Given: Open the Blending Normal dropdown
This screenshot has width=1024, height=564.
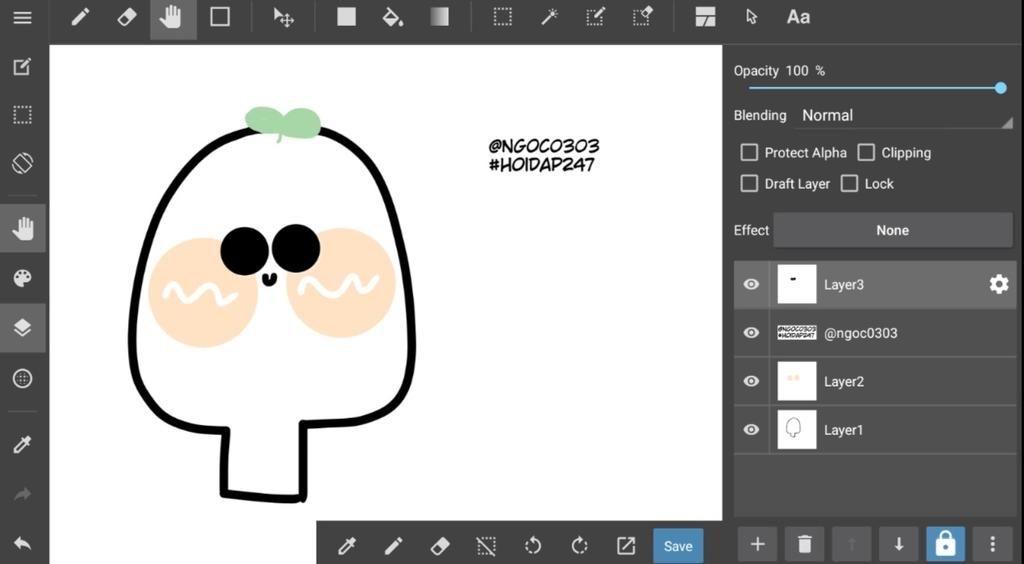Looking at the screenshot, I should click(906, 116).
